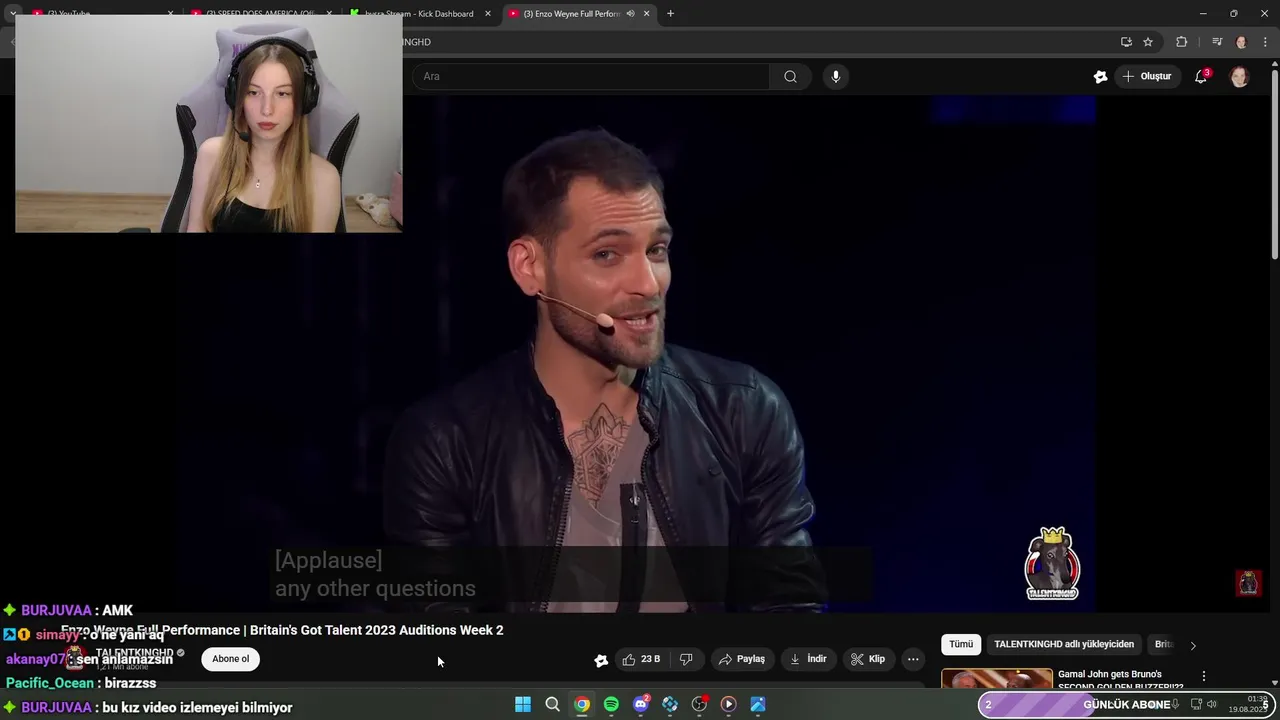Open Chrome extensions puzzle icon
The image size is (1280, 720).
click(x=1181, y=42)
